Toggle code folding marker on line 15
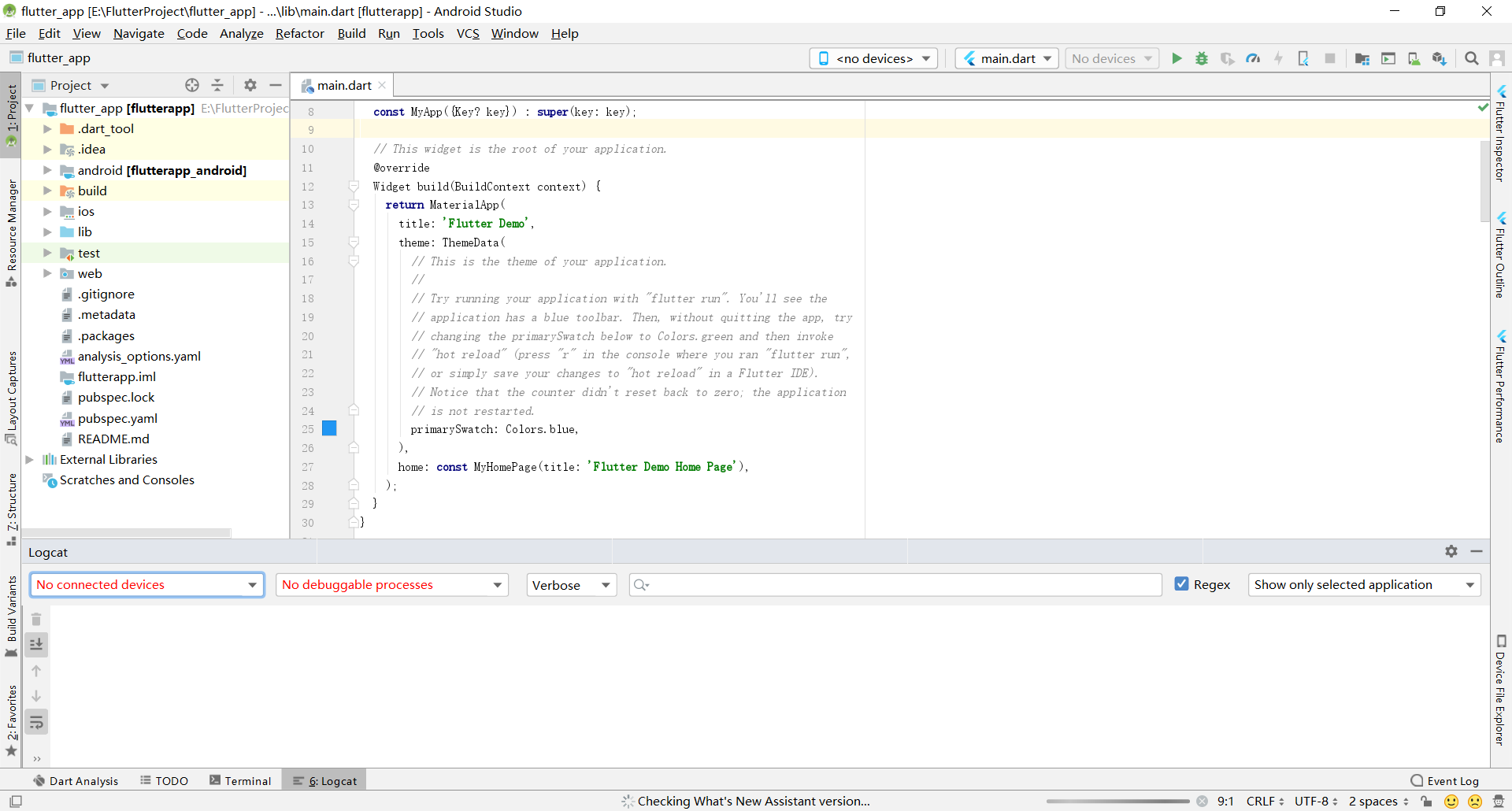The height and width of the screenshot is (811, 1512). point(354,243)
